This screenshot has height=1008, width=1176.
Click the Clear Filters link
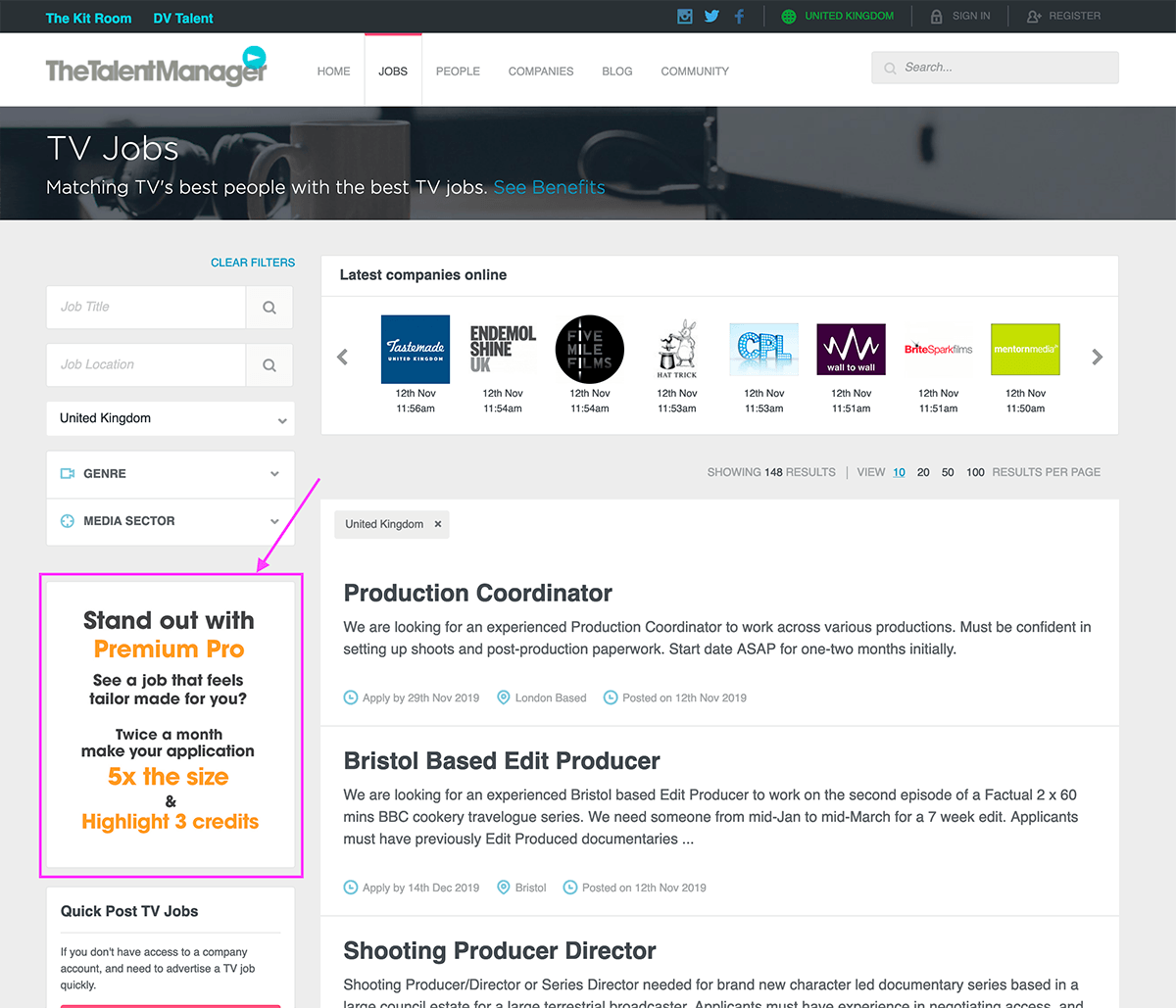tap(253, 263)
